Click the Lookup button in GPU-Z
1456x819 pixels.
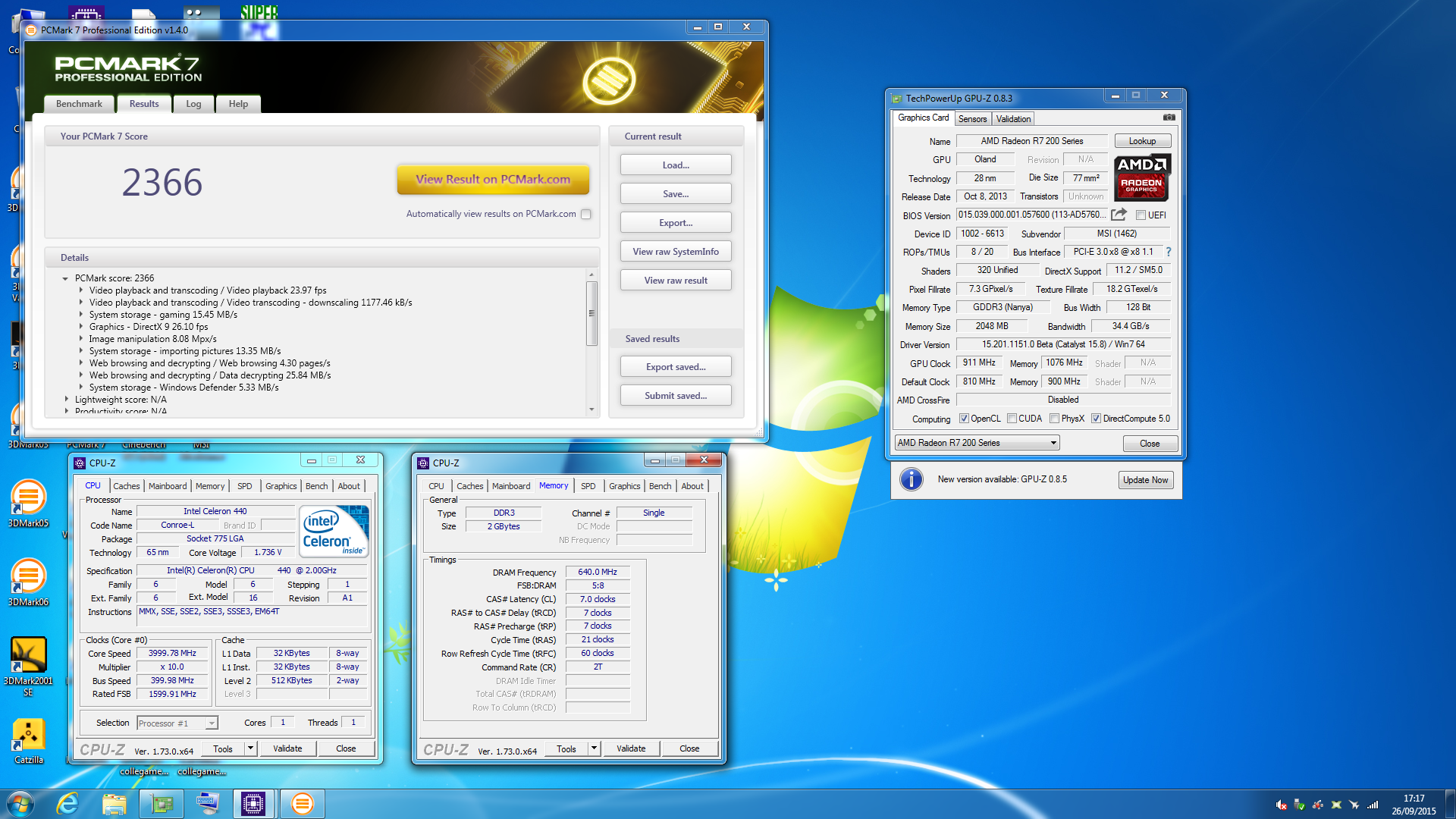click(1142, 141)
